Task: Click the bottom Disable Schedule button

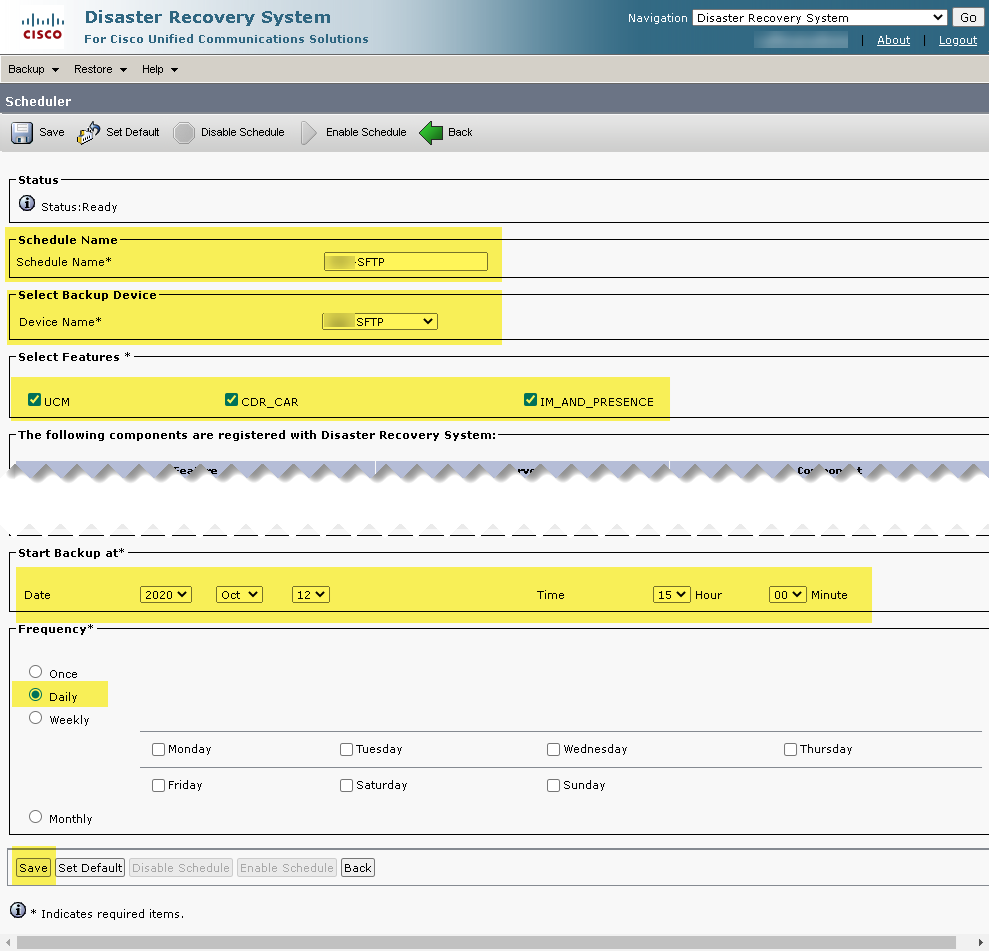Action: (181, 868)
